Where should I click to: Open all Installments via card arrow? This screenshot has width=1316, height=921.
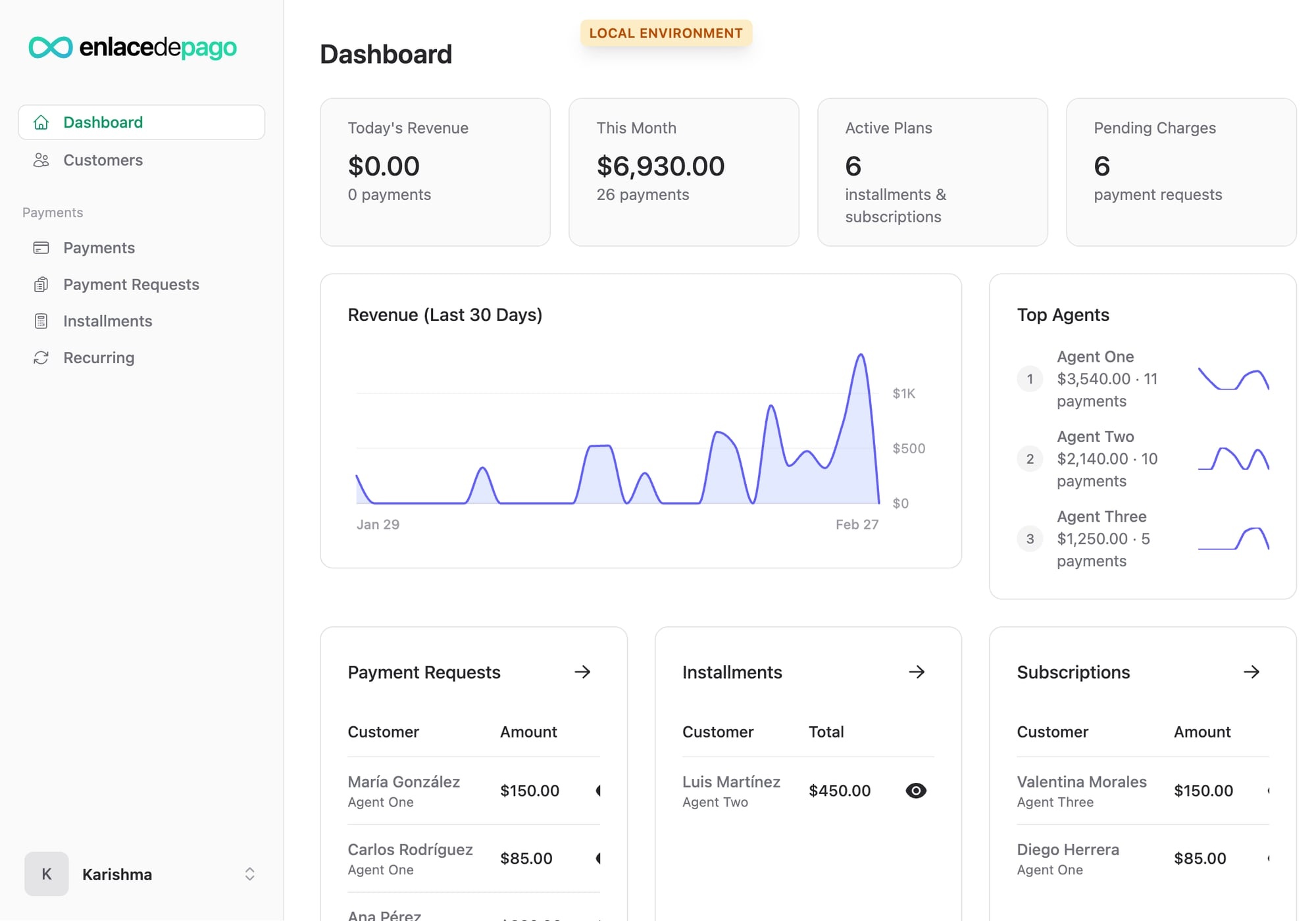917,672
